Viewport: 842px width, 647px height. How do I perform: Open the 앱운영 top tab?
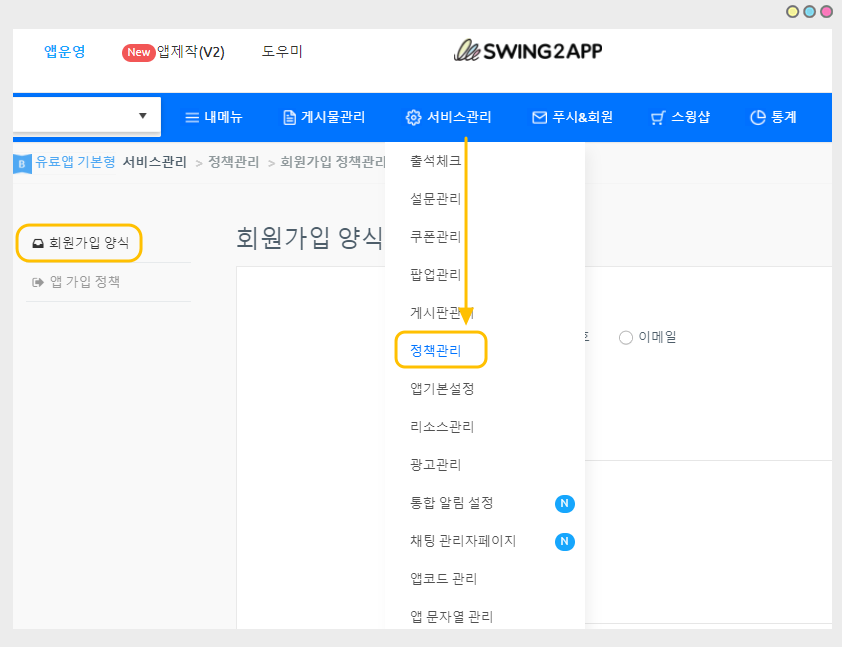(65, 52)
